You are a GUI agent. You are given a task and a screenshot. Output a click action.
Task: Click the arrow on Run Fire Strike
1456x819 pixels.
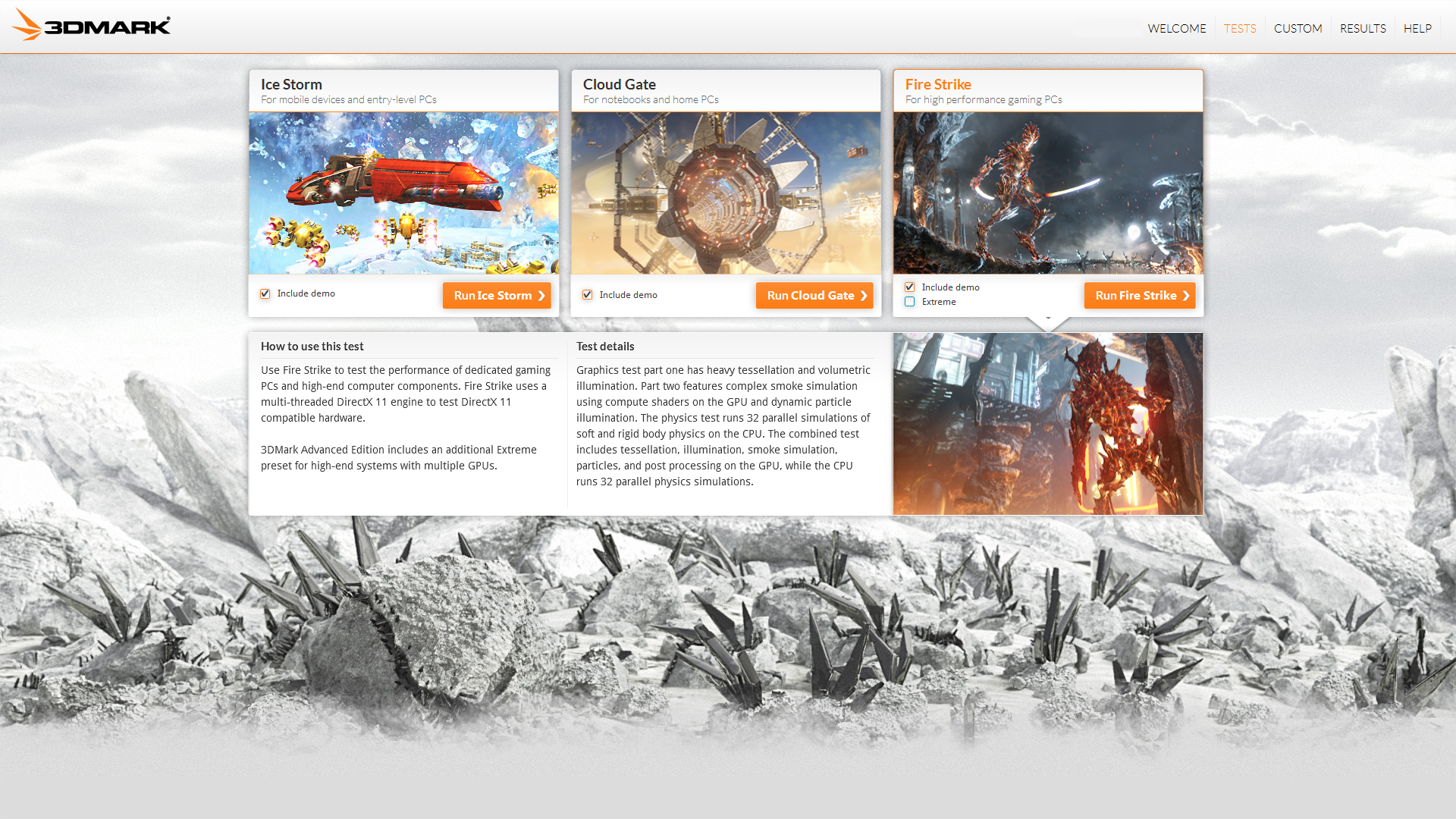tap(1186, 296)
